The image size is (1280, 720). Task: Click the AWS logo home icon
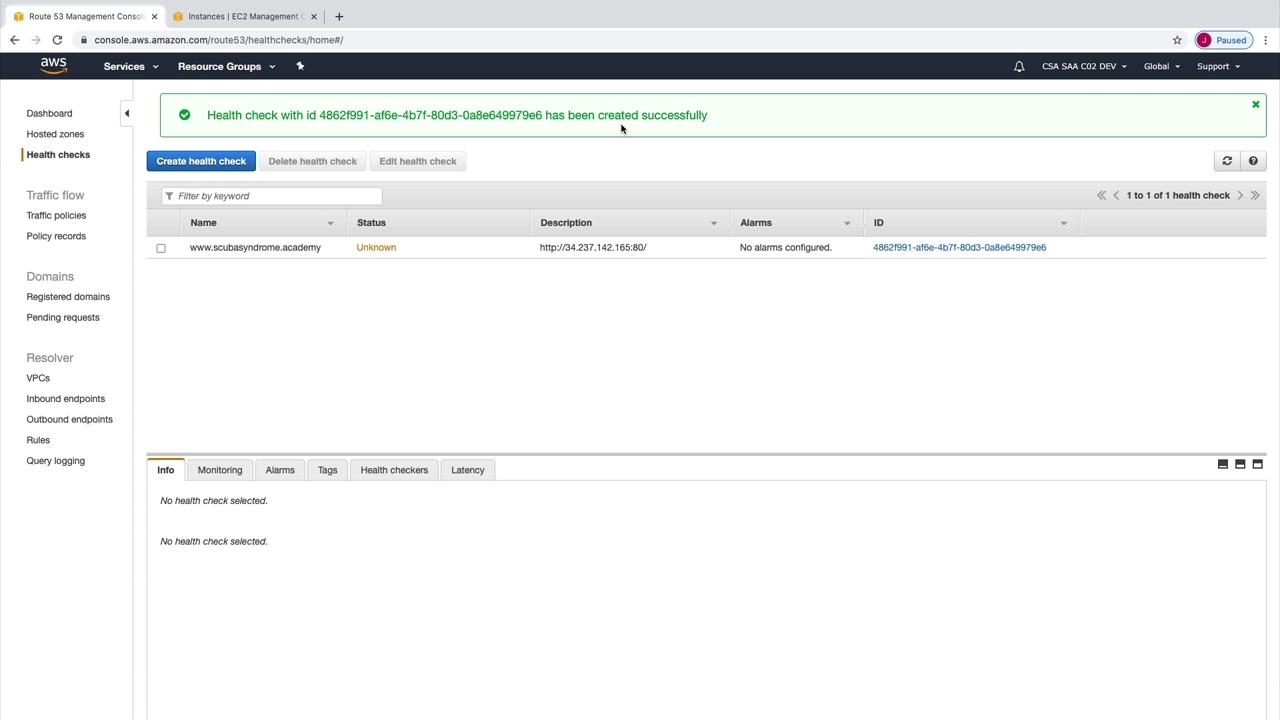pyautogui.click(x=54, y=66)
